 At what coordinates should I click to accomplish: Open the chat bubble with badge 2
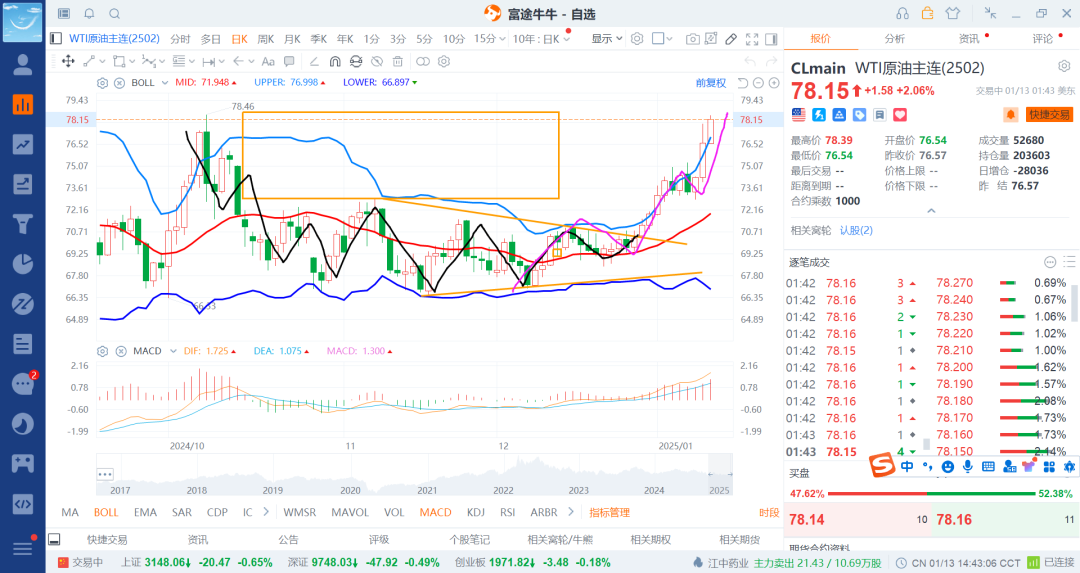(x=23, y=384)
